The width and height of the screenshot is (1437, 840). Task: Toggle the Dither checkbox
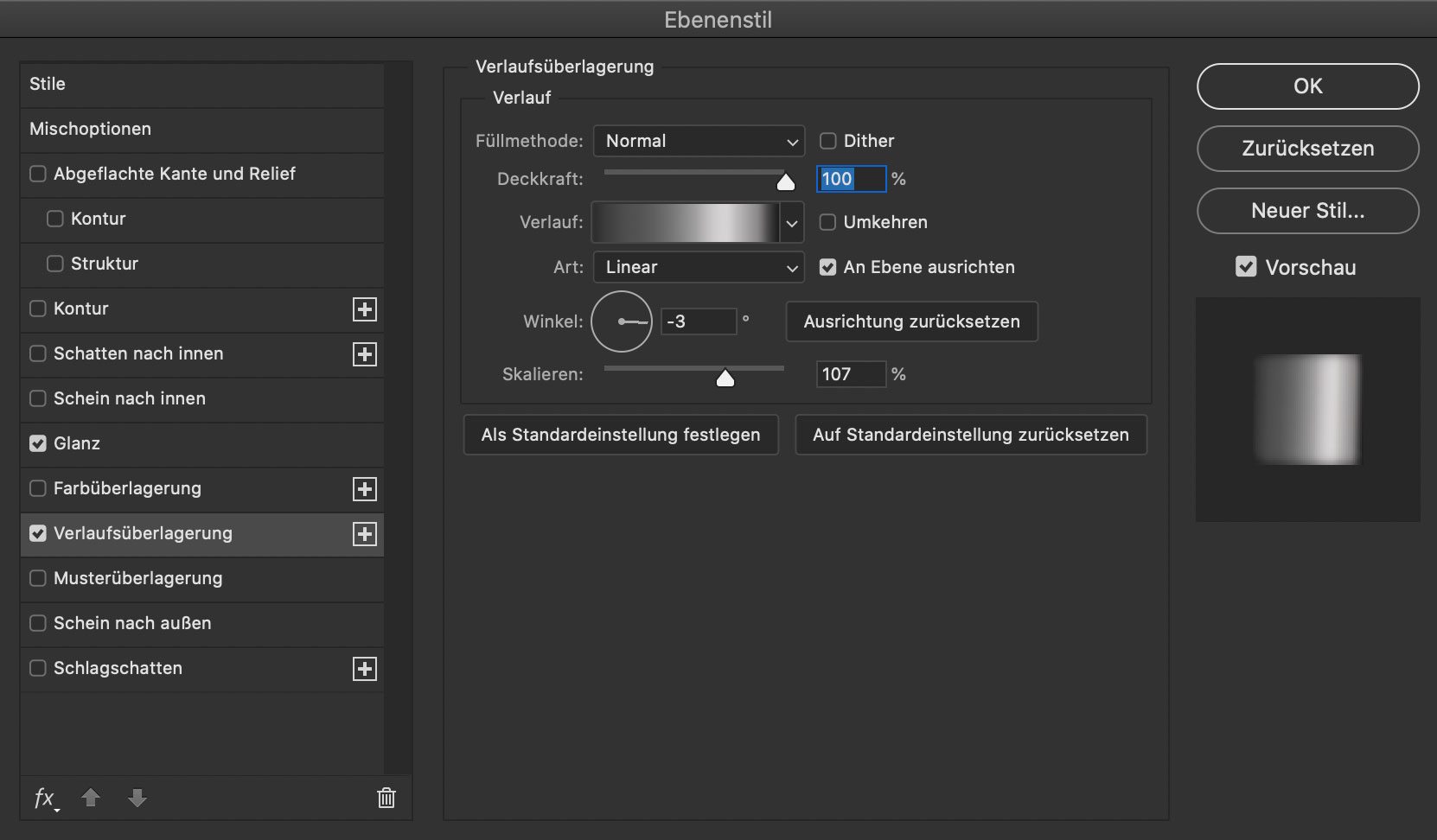(828, 141)
